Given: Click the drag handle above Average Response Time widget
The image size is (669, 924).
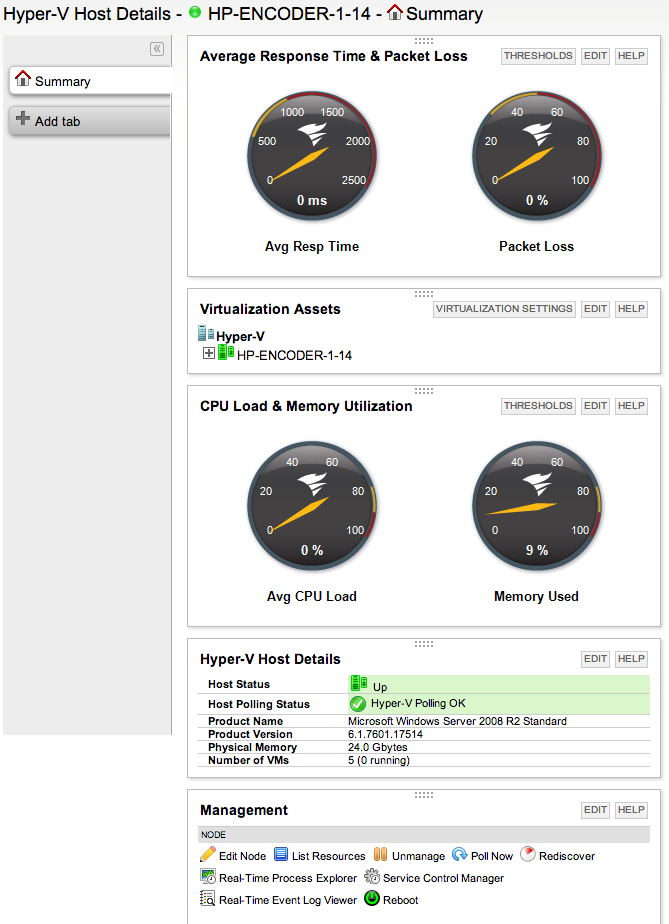Looking at the screenshot, I should [424, 41].
